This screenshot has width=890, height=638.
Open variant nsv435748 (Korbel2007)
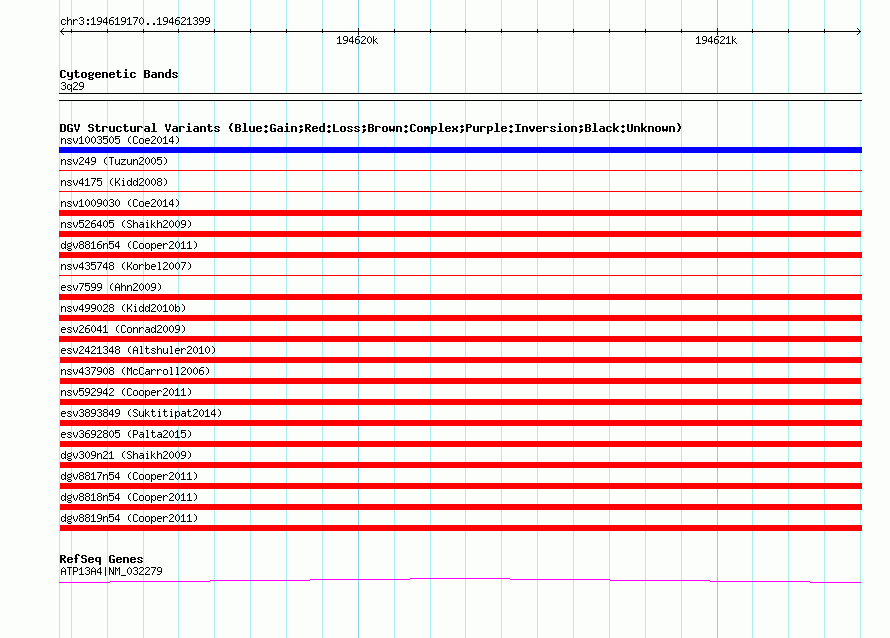pyautogui.click(x=126, y=266)
